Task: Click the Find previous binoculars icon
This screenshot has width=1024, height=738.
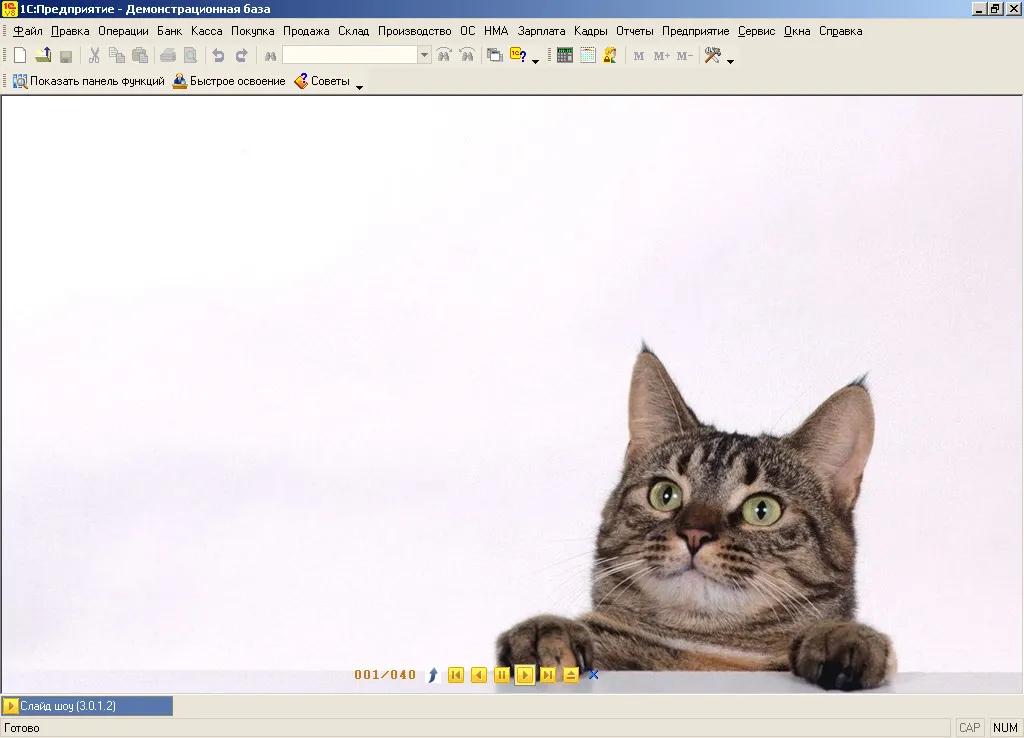Action: (467, 56)
